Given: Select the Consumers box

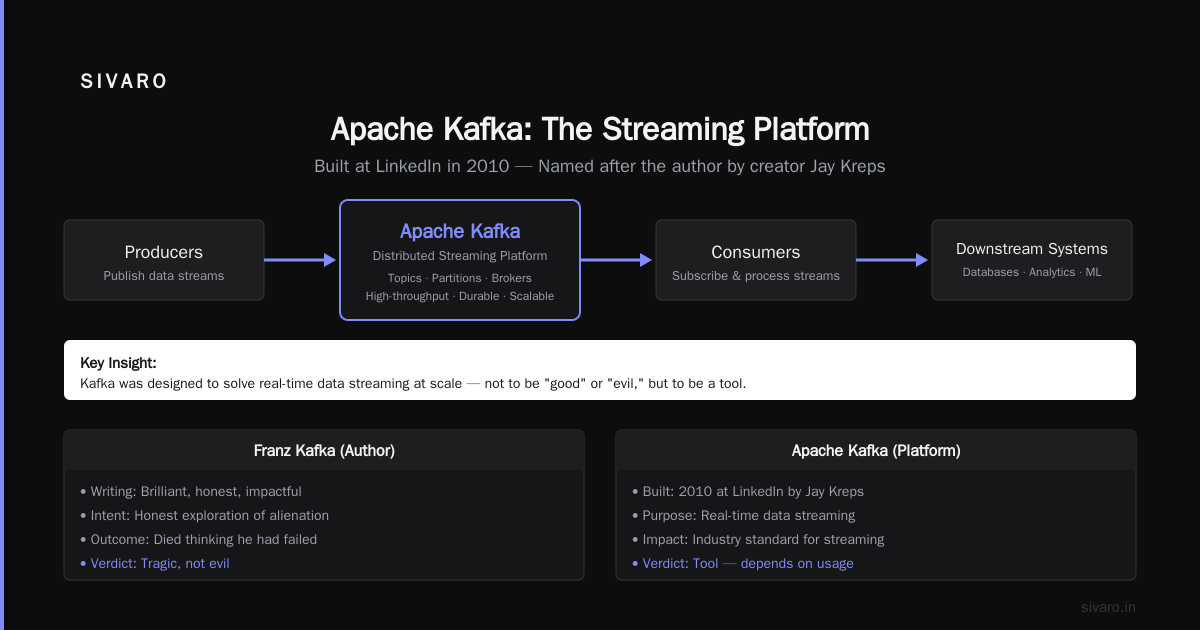Looking at the screenshot, I should point(756,260).
